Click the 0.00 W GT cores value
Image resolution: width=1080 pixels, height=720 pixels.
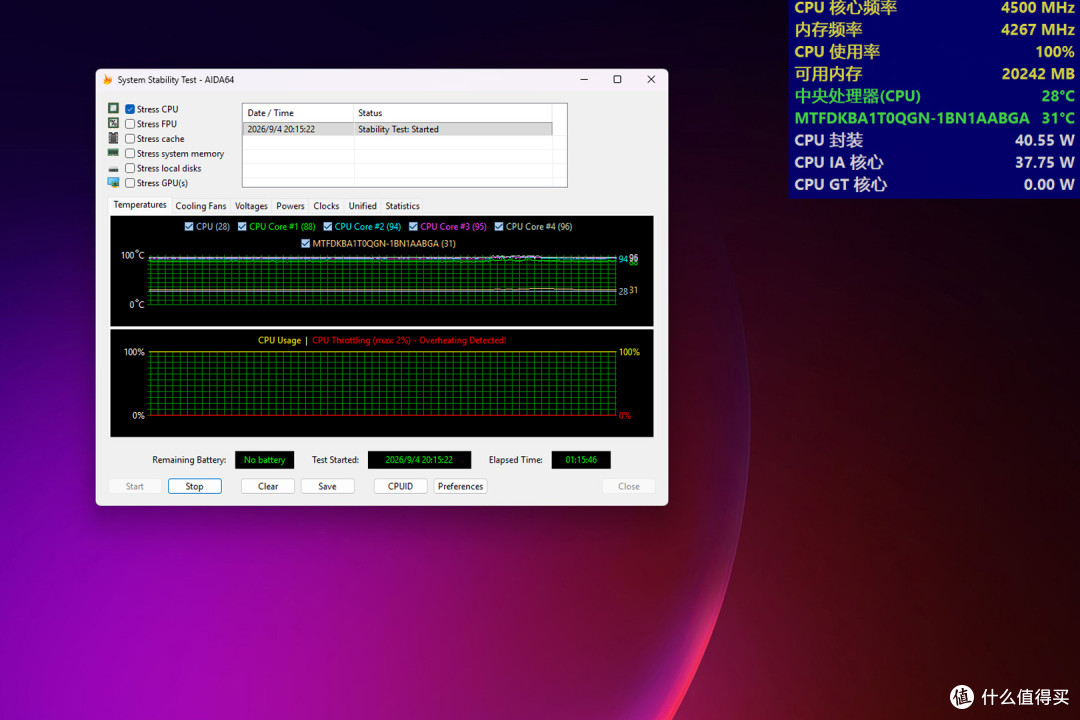pyautogui.click(x=1049, y=184)
